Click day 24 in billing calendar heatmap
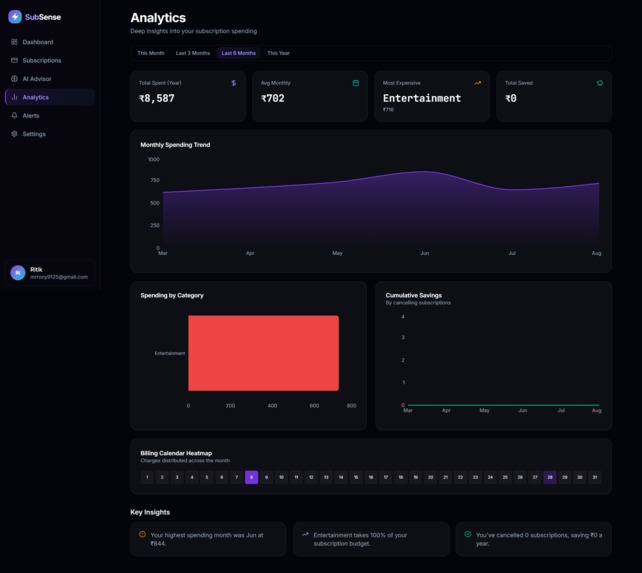The height and width of the screenshot is (573, 642). click(x=490, y=477)
